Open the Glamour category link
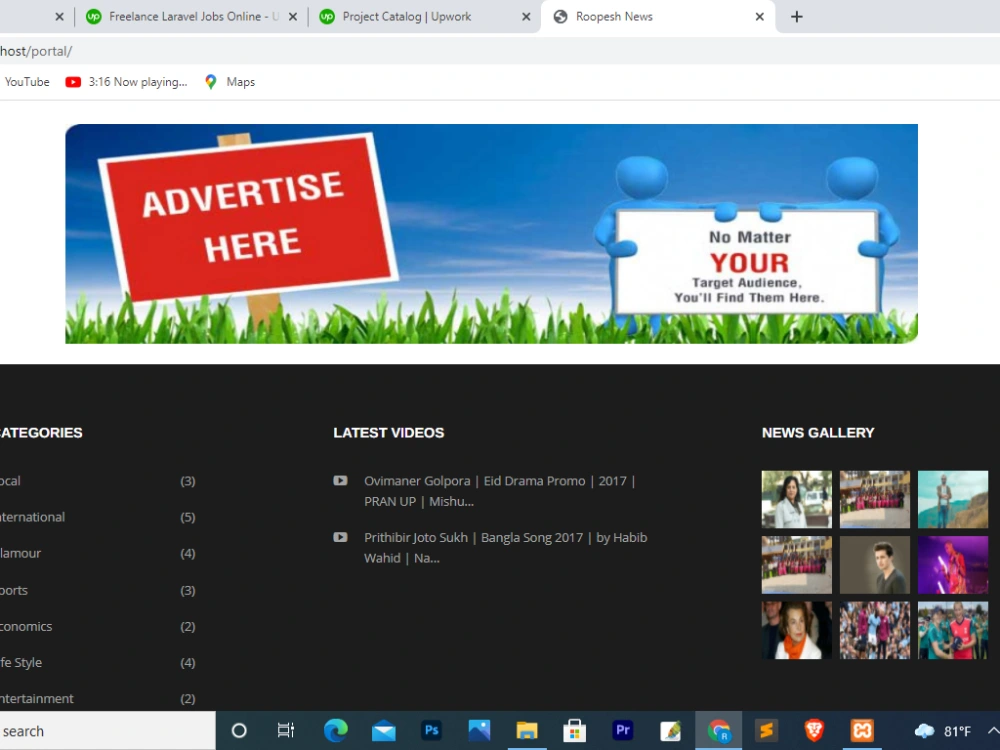 click(x=20, y=554)
